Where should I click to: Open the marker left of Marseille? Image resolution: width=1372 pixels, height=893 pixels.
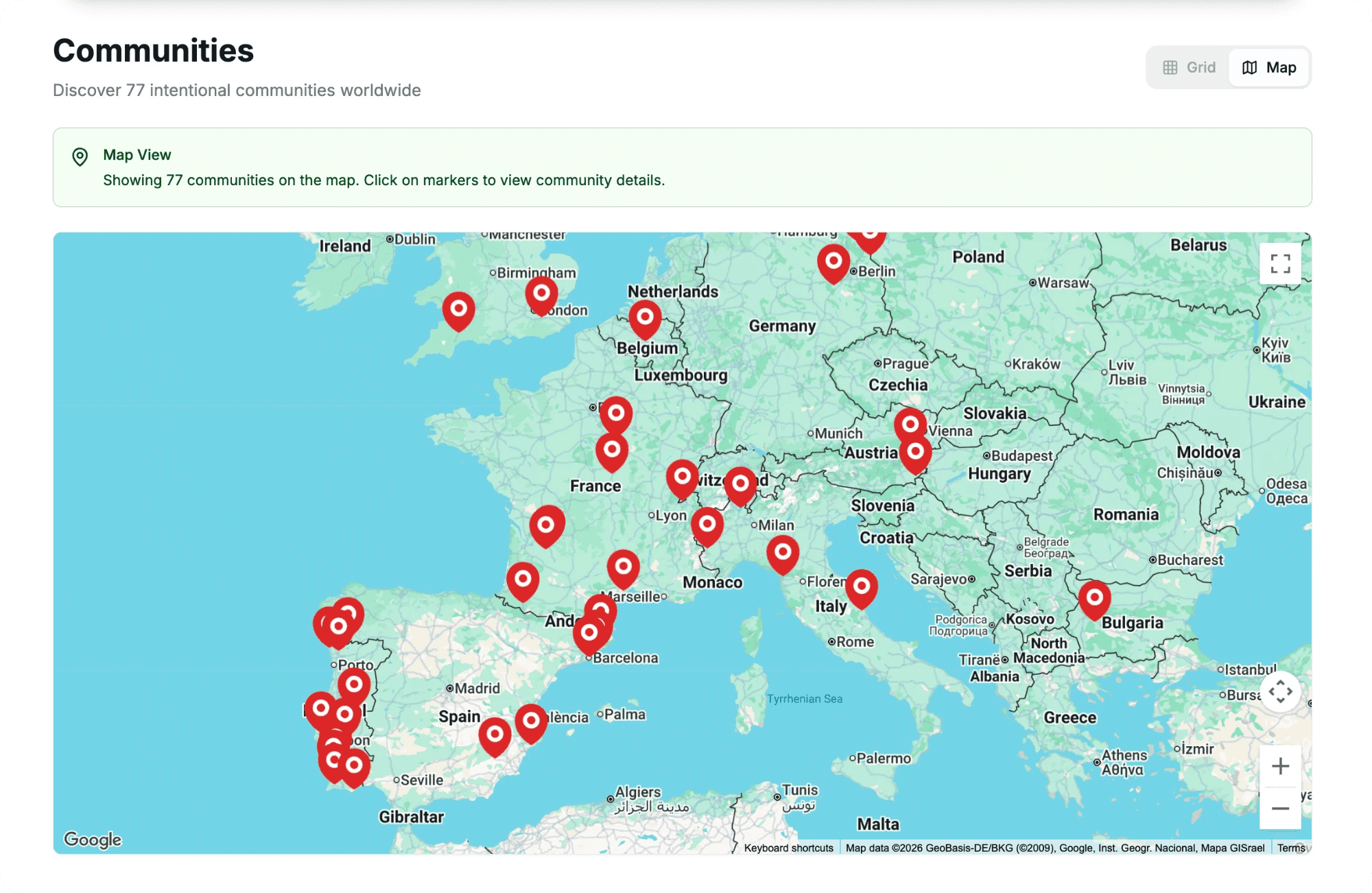624,569
